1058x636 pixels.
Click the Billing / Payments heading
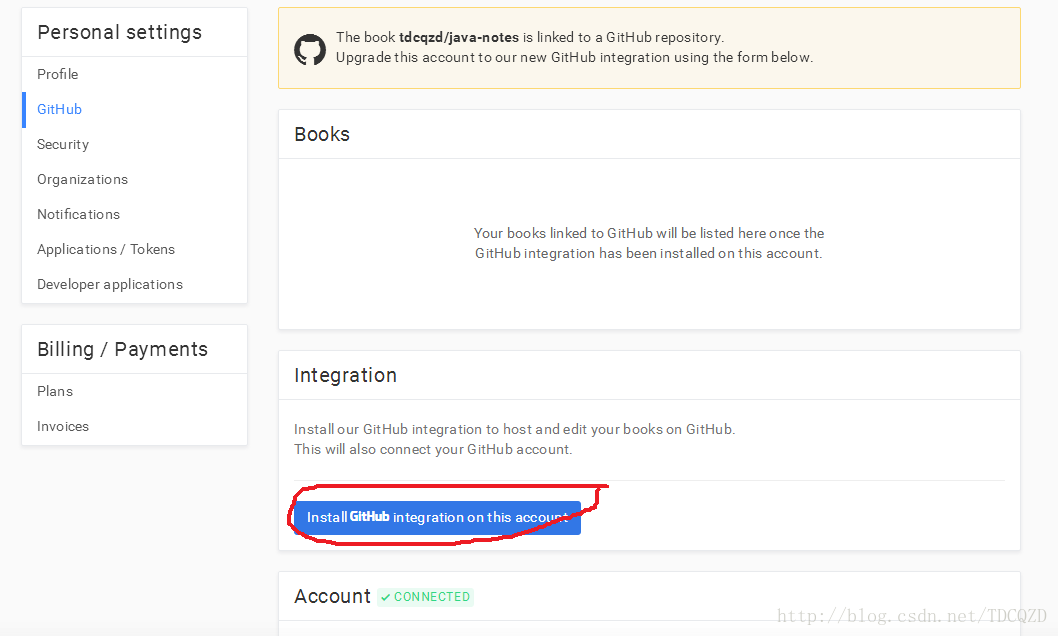(122, 349)
